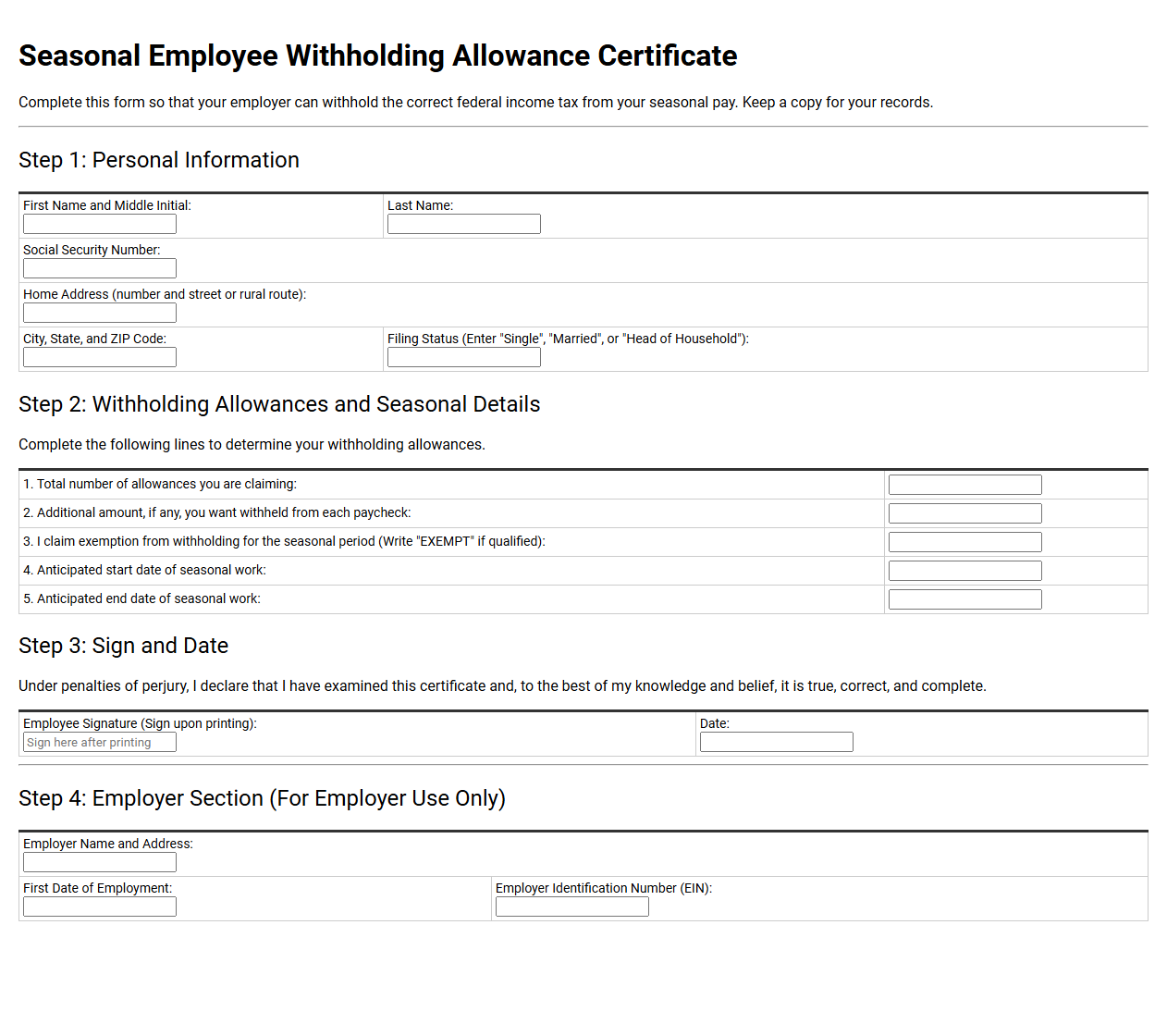This screenshot has width=1167, height=1036.
Task: Click the 'Employer Identification Number (EIN):' label
Action: 604,888
